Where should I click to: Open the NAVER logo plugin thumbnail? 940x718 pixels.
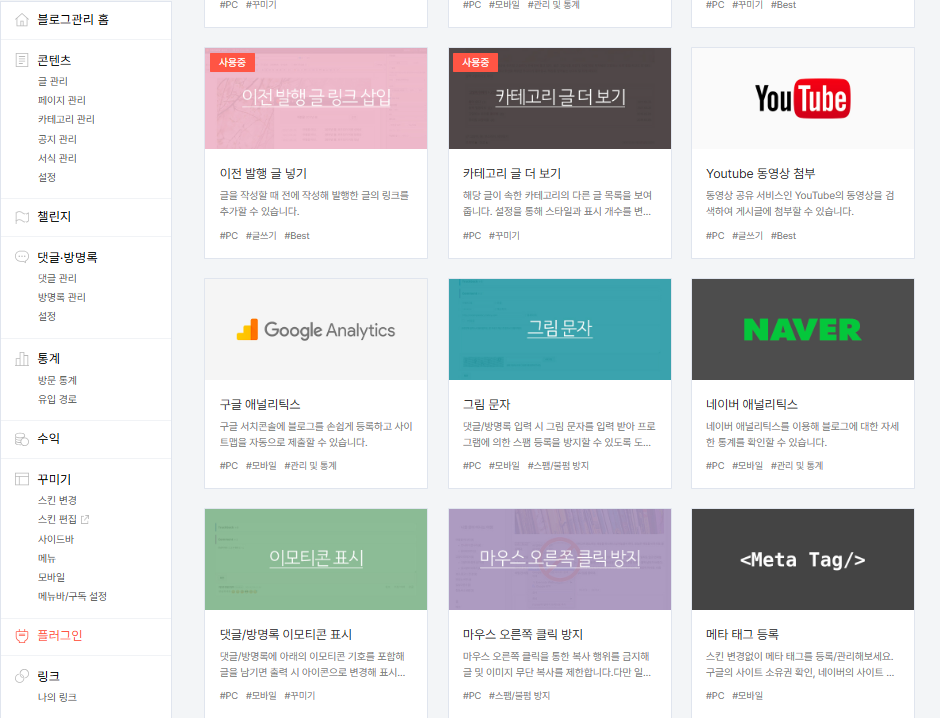point(803,329)
